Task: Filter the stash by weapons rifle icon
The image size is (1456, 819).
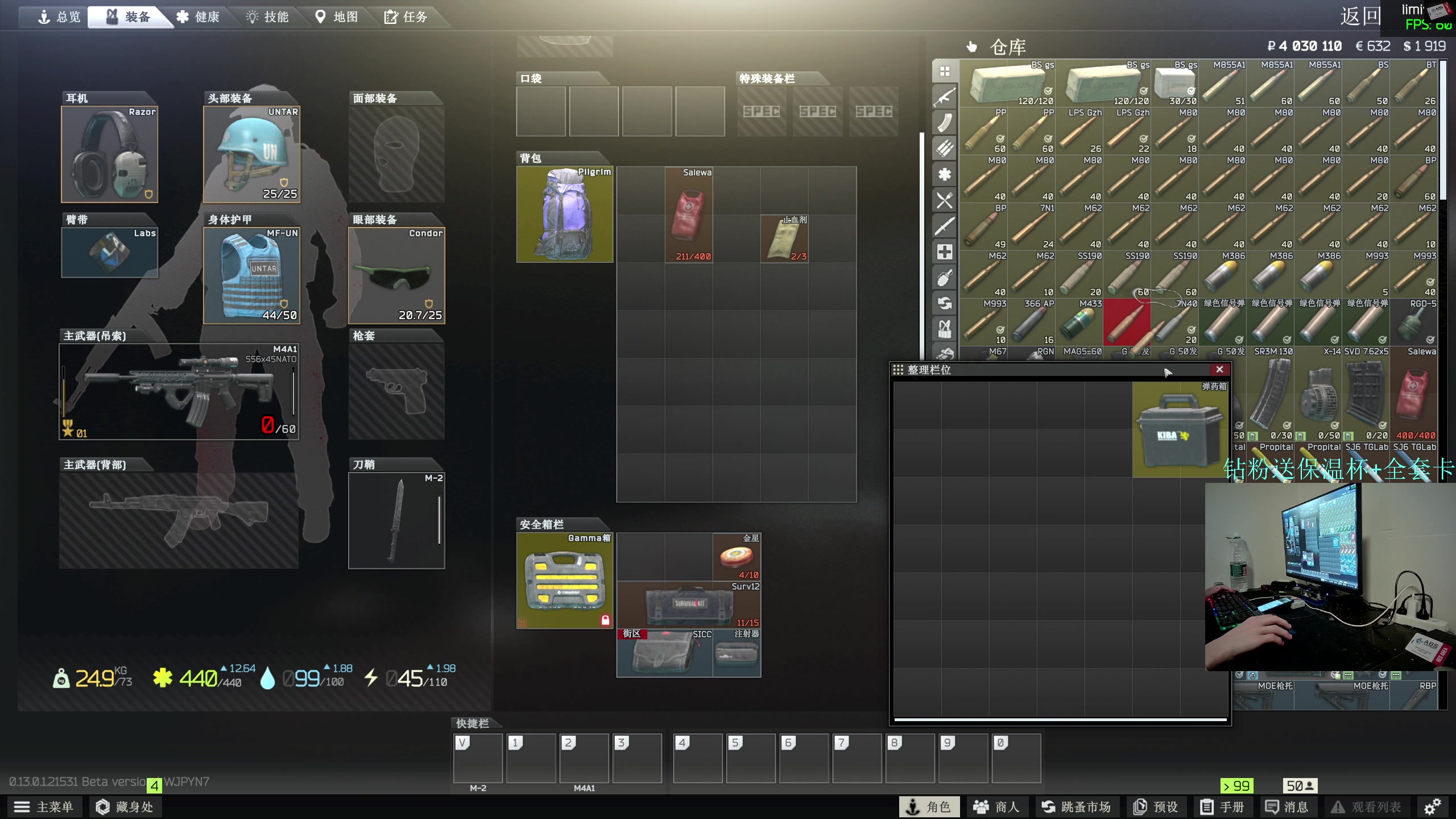Action: pyautogui.click(x=945, y=97)
